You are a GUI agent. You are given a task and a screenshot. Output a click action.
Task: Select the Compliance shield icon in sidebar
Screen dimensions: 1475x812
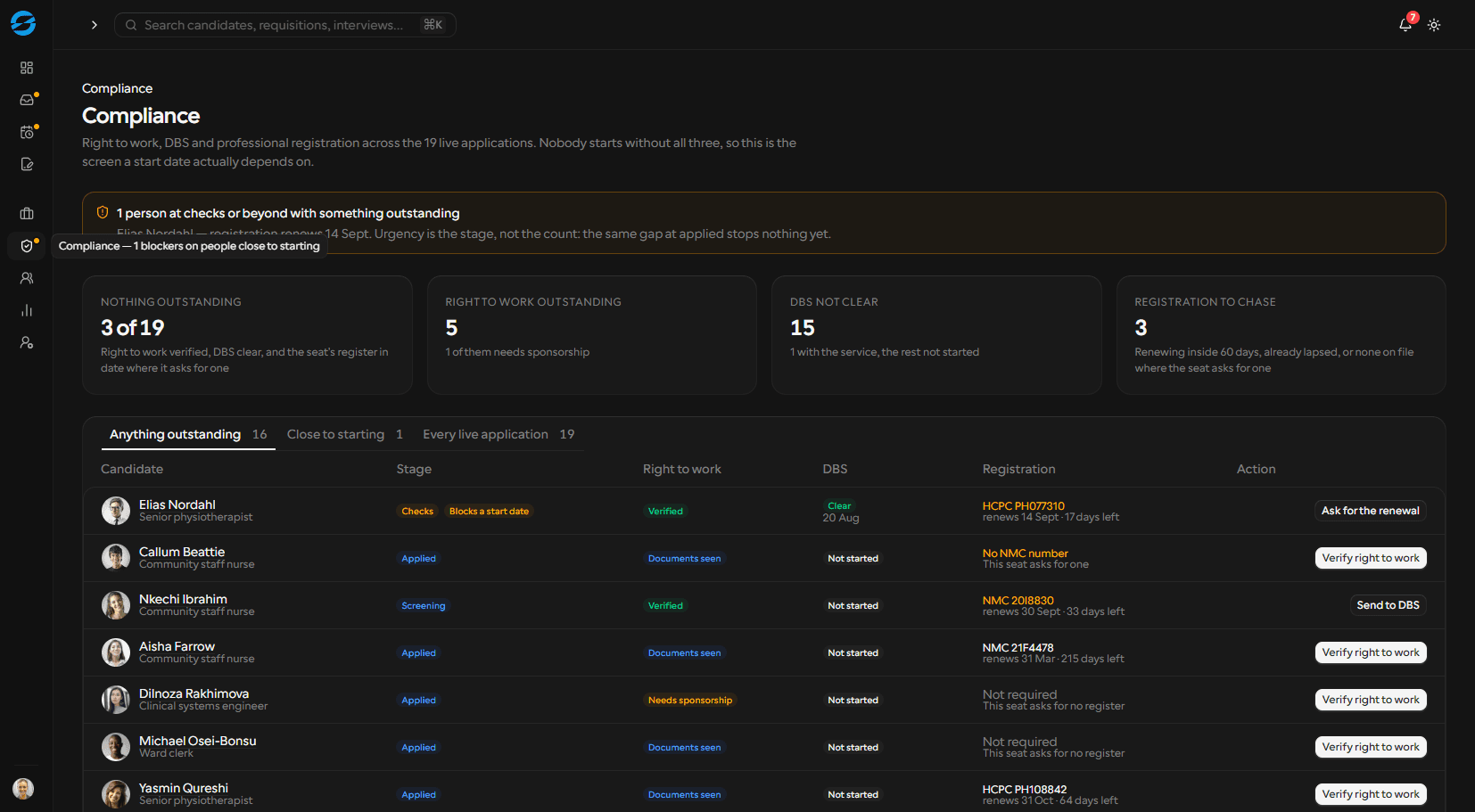[x=27, y=246]
